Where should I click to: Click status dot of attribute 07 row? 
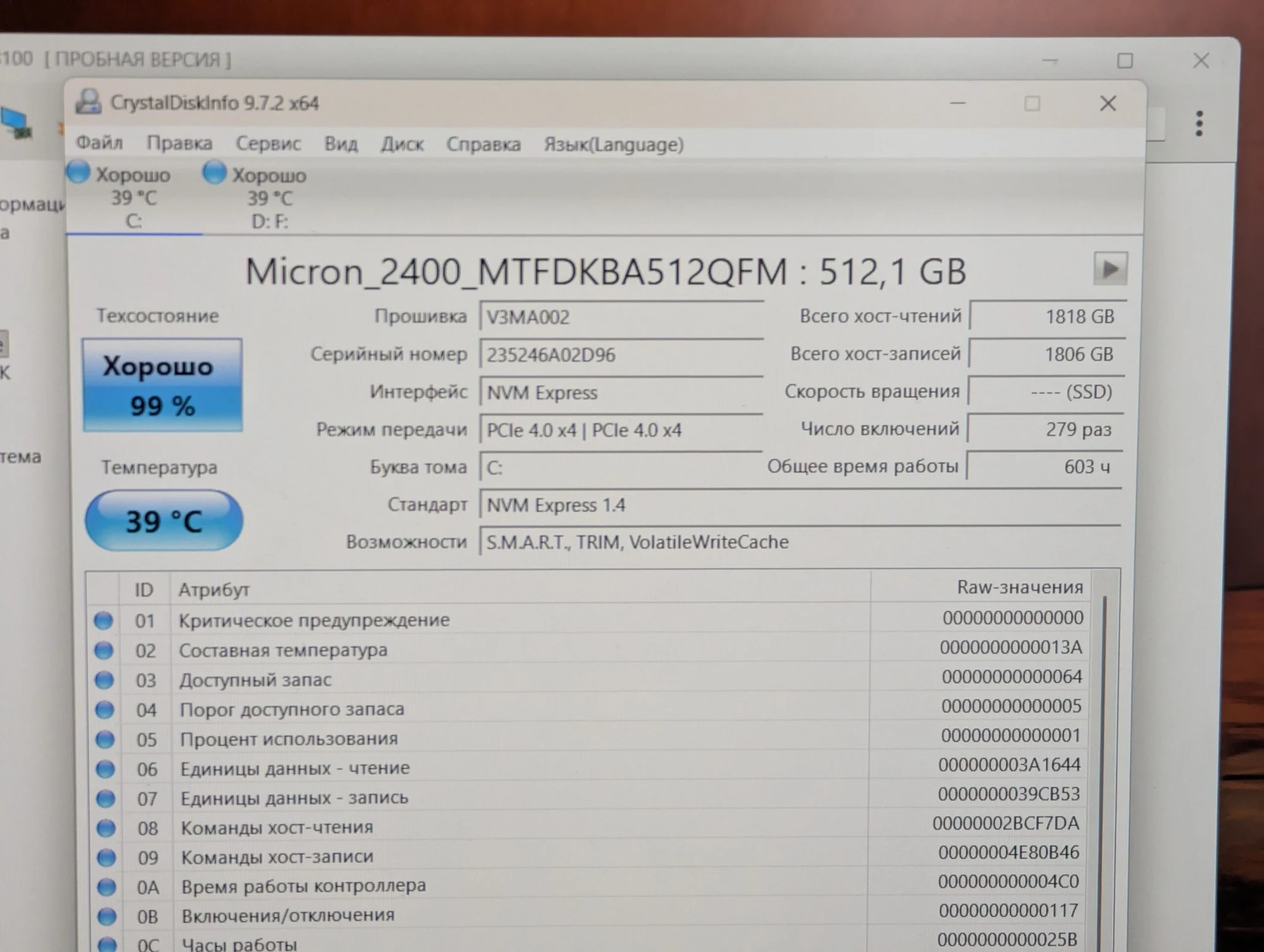pos(106,798)
